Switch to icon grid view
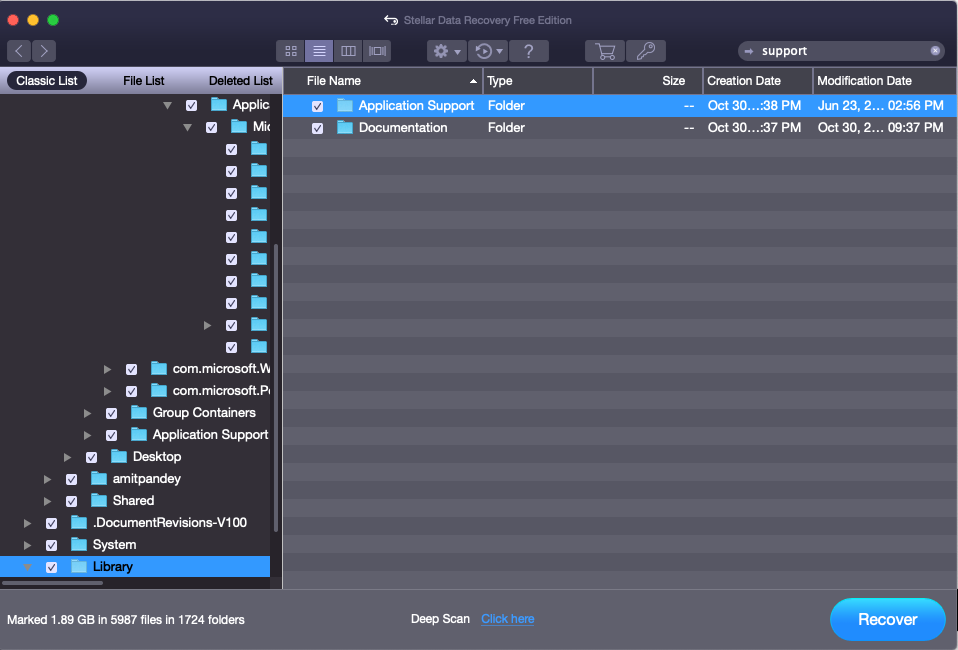The width and height of the screenshot is (958, 650). (x=291, y=51)
